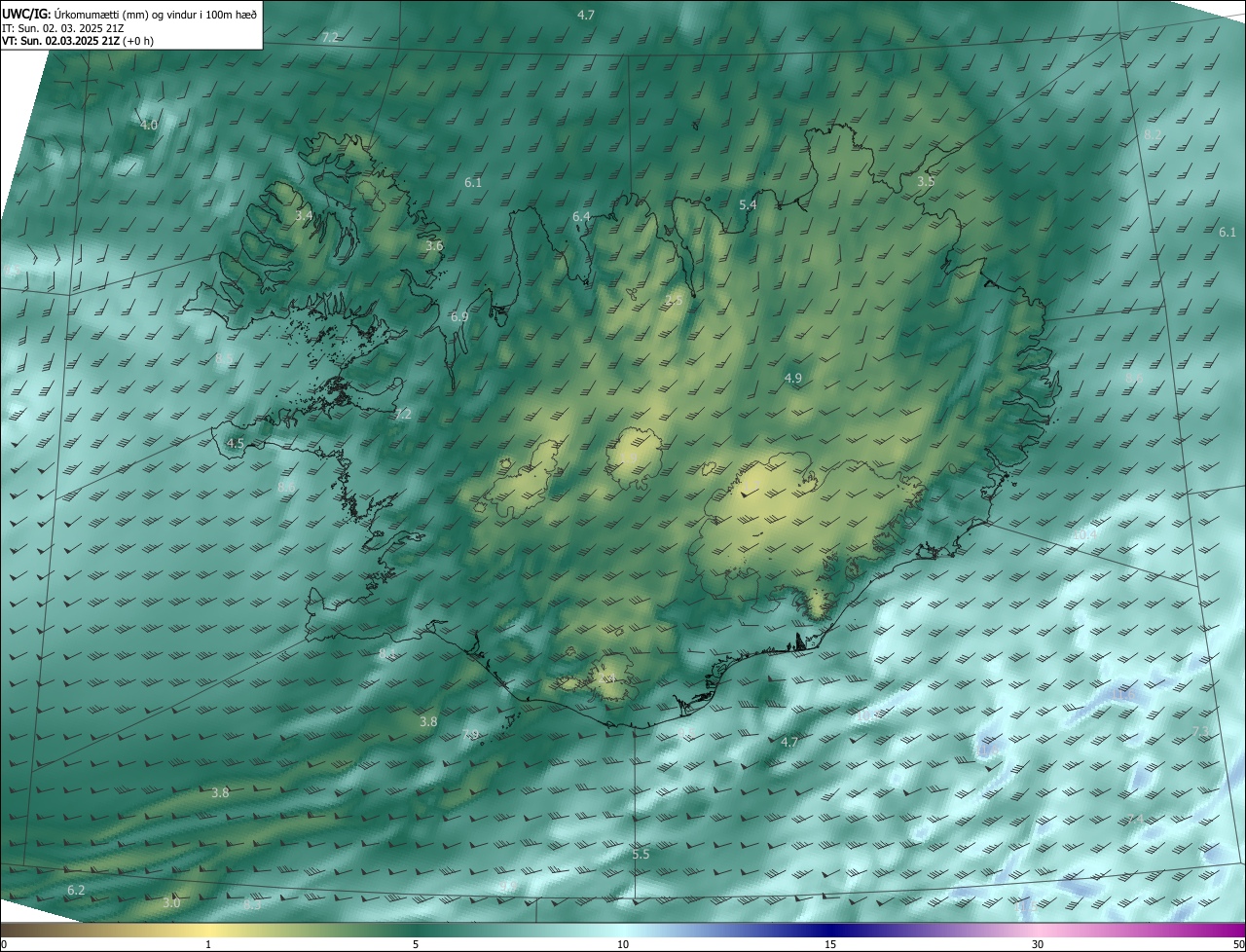Screen dimensions: 1246x952
Task: Click the 6.9 value label on the map
Action: (459, 317)
